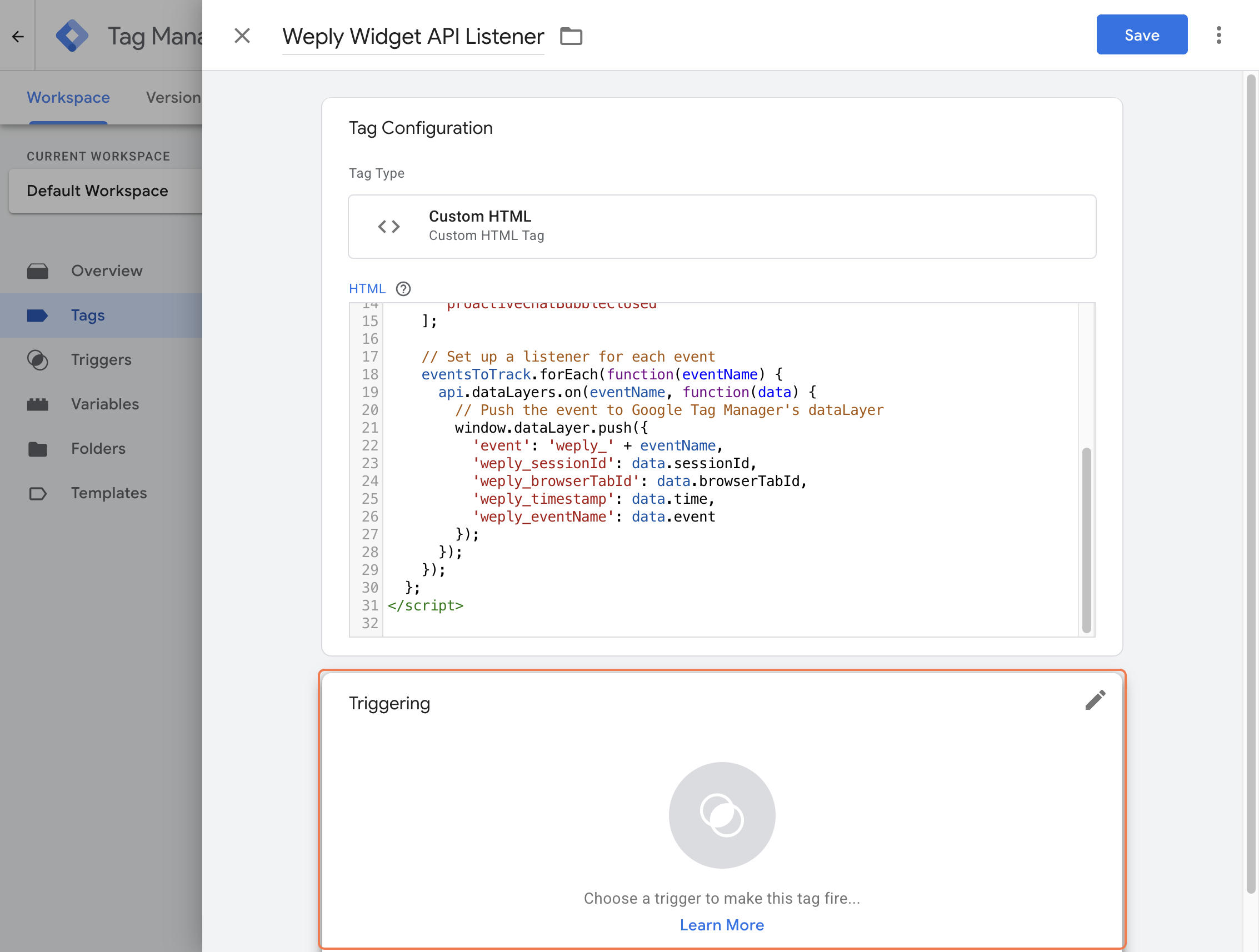Viewport: 1259px width, 952px height.
Task: Open Variables in the sidebar
Action: 104,404
